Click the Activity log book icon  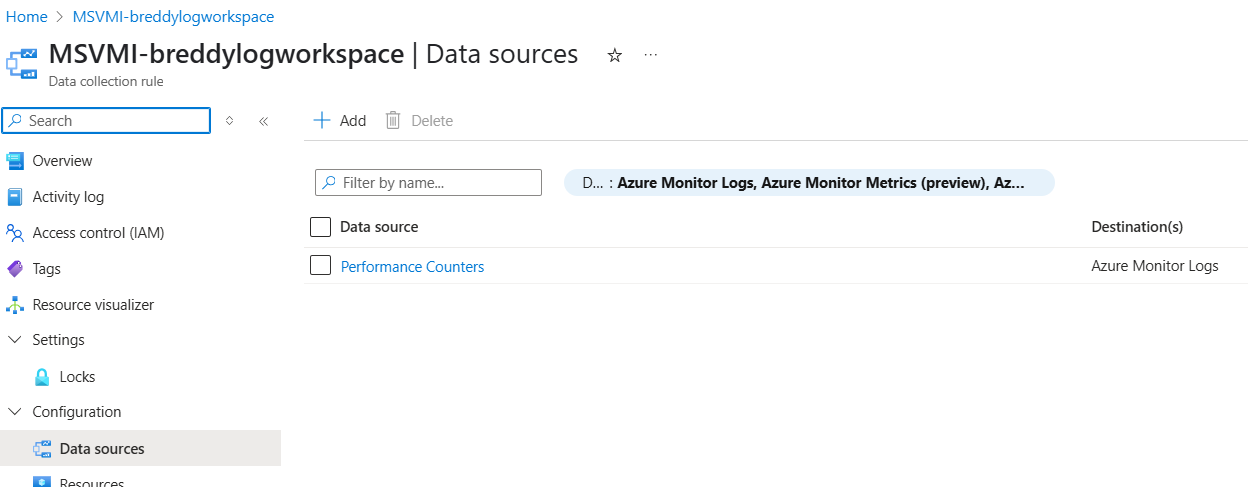click(14, 197)
